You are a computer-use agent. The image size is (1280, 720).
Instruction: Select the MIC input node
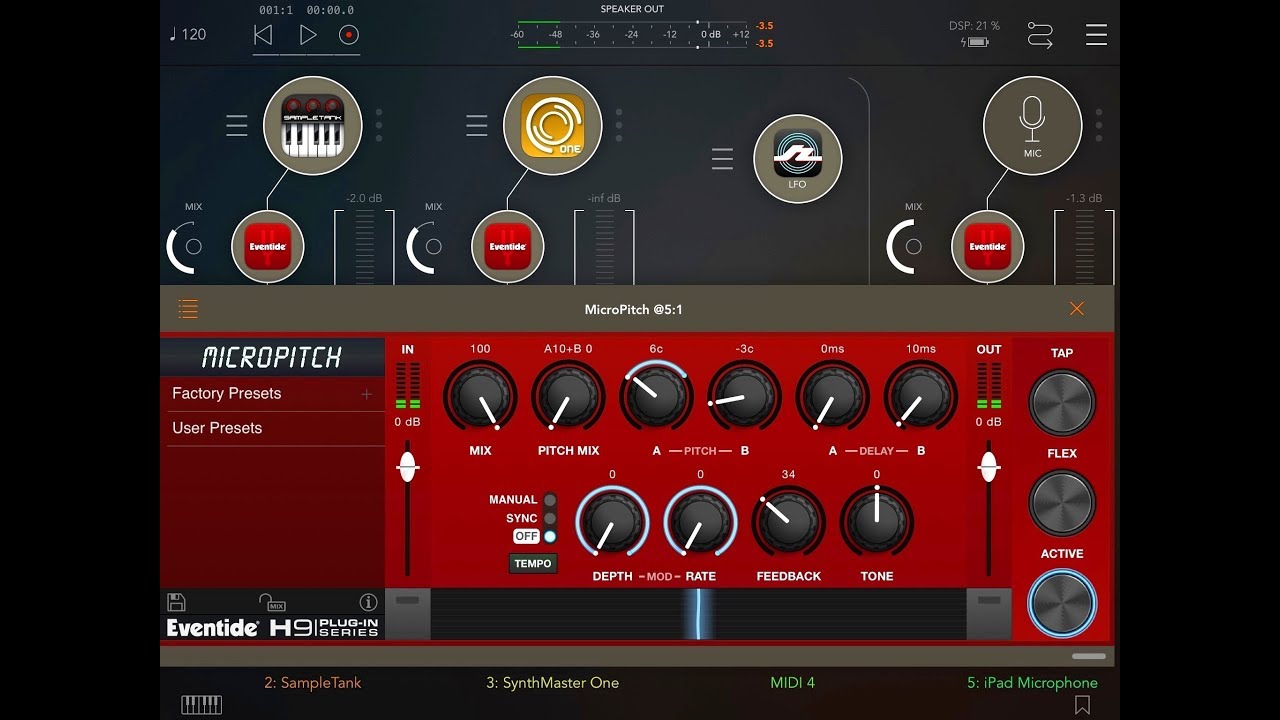(1032, 124)
